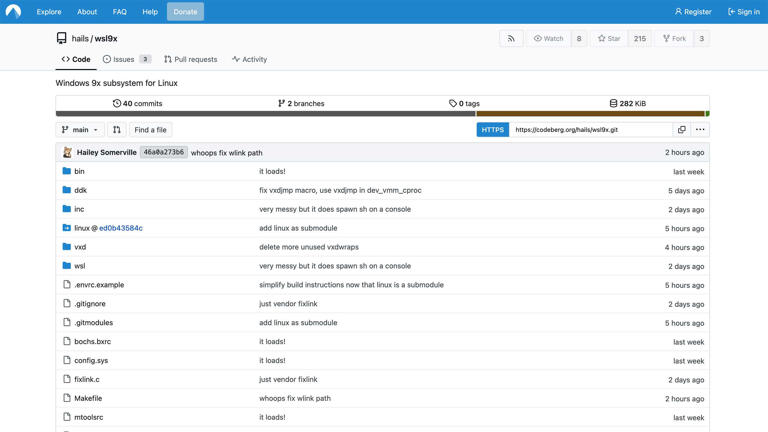Image resolution: width=768 pixels, height=432 pixels.
Task: Click the clone URL input field
Action: 590,130
